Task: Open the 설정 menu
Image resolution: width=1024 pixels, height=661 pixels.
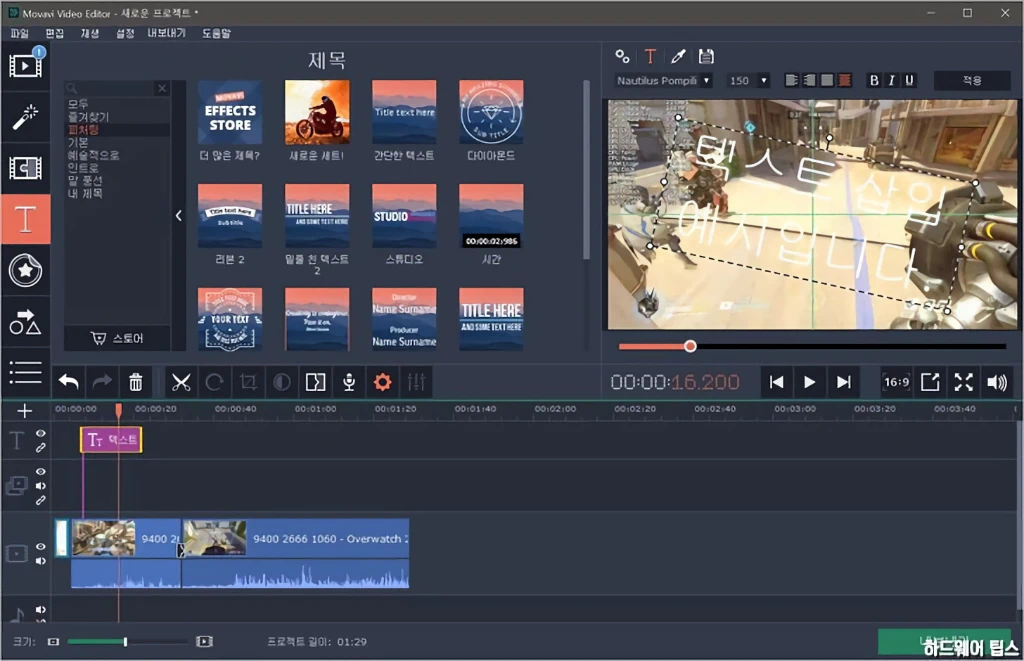Action: point(125,33)
